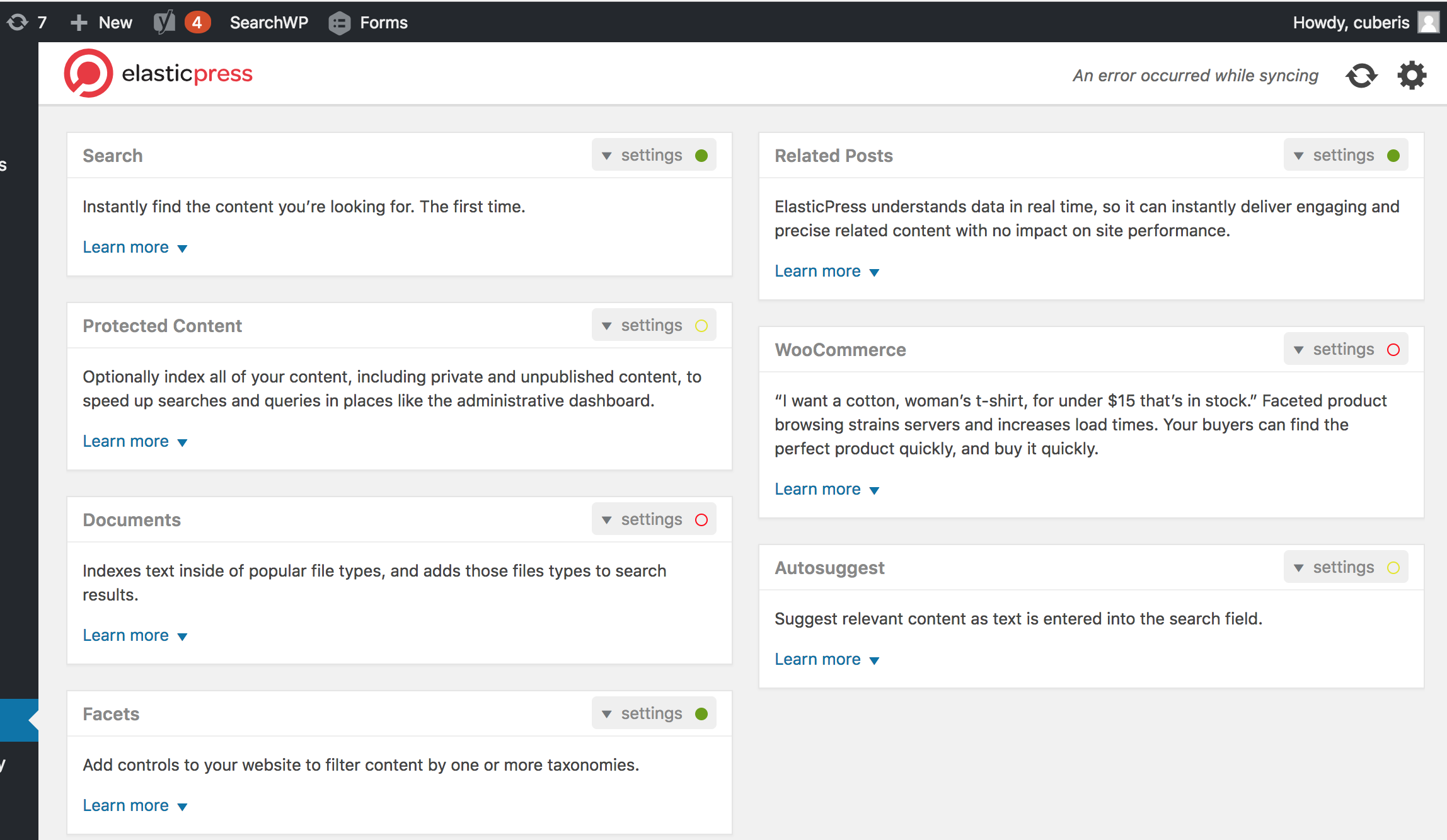Click the yellow status dot on Protected Content
The height and width of the screenshot is (840, 1447).
(x=701, y=326)
